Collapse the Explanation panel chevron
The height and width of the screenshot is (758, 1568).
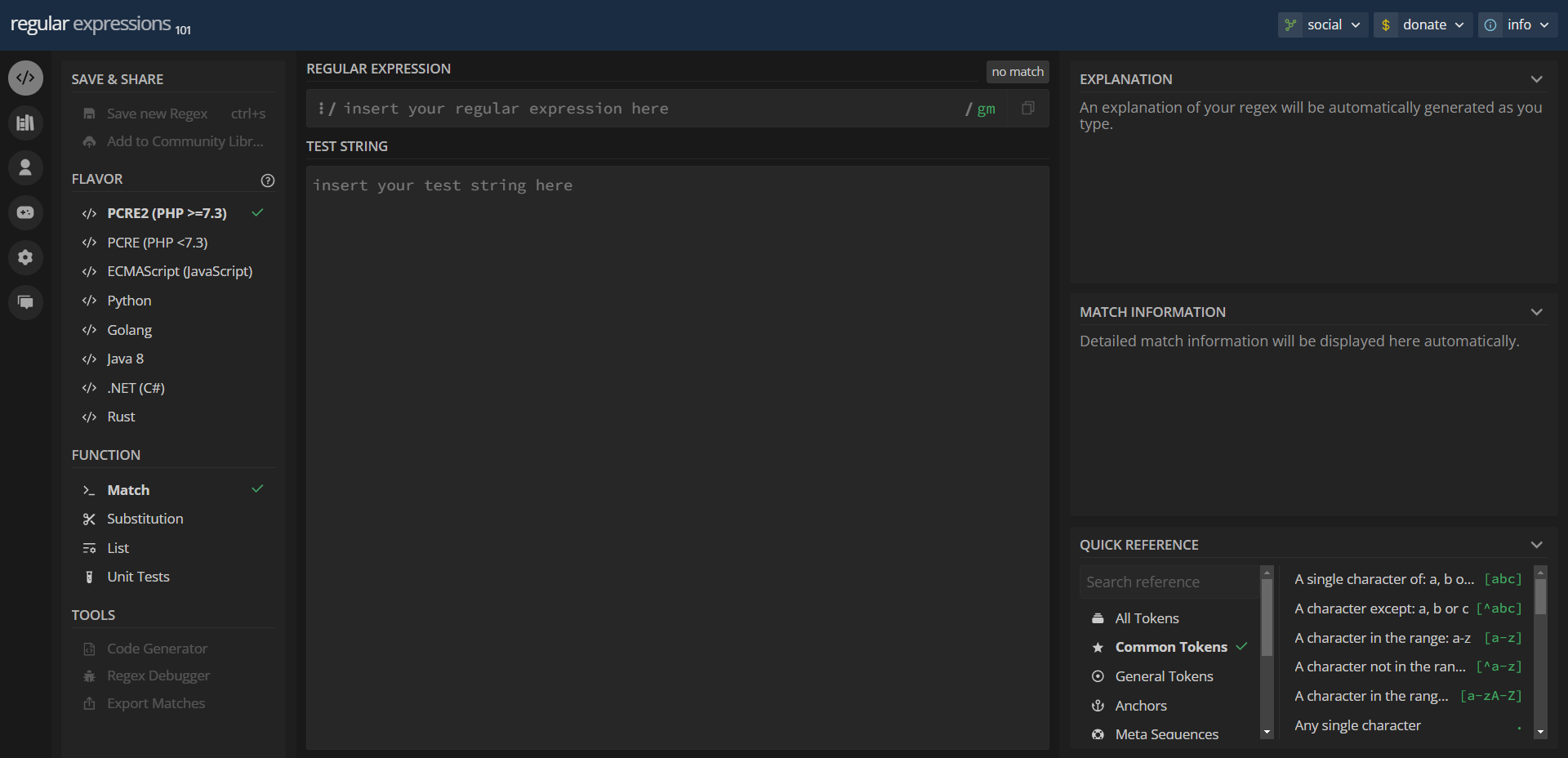point(1536,79)
